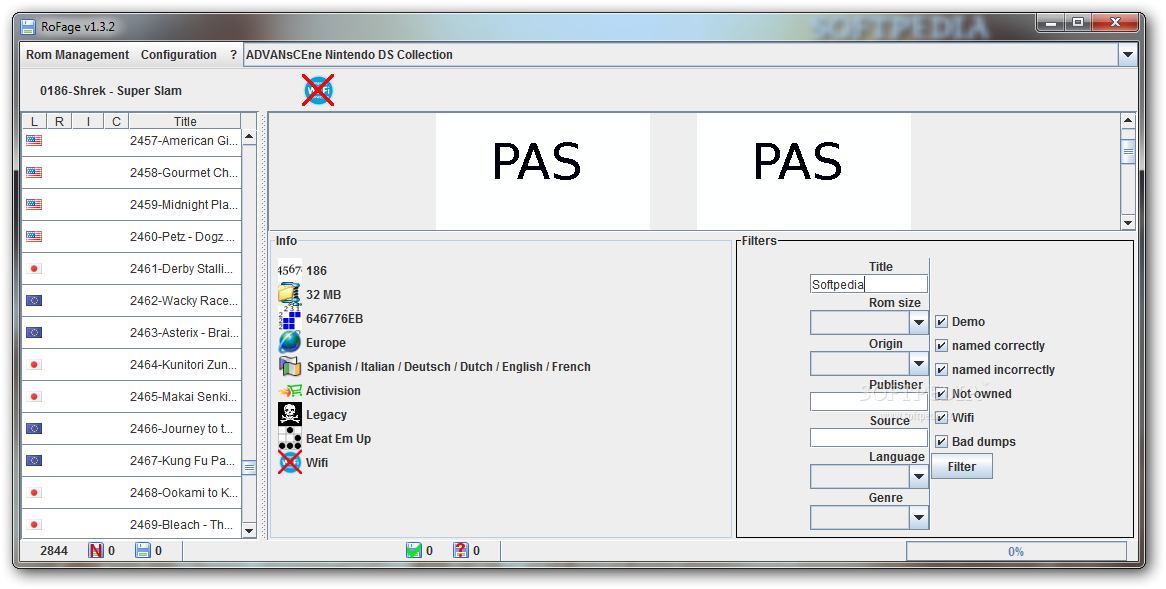
Task: Click the red N icon in status bar
Action: (x=95, y=550)
